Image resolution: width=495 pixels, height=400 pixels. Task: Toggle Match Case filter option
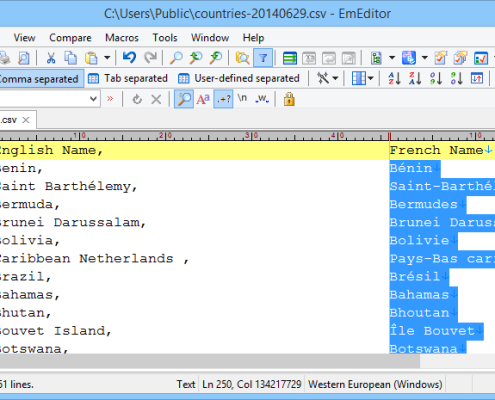click(x=203, y=99)
